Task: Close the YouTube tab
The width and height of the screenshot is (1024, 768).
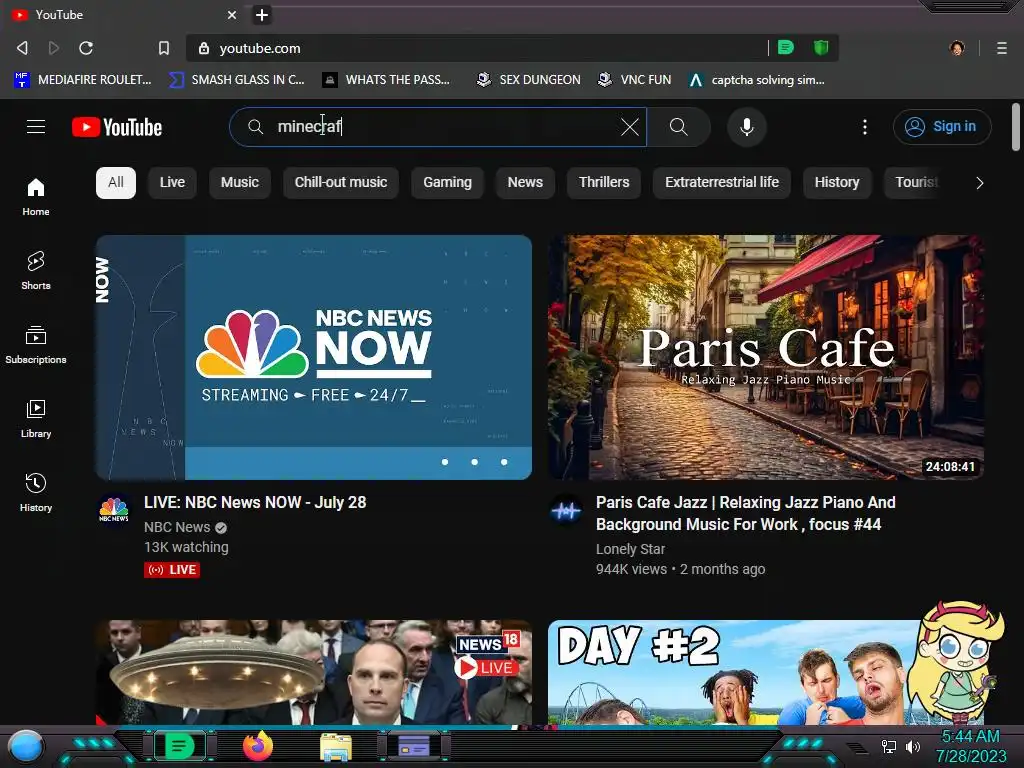Action: click(232, 14)
